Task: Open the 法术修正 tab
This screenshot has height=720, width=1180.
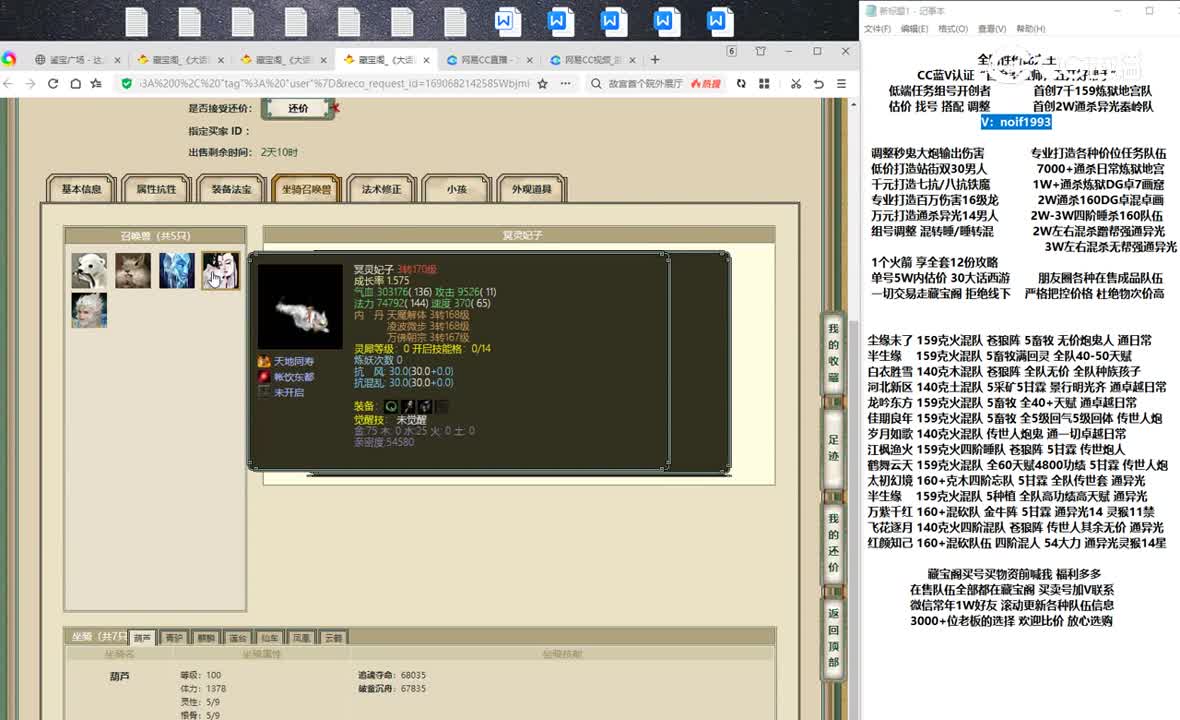Action: [382, 189]
